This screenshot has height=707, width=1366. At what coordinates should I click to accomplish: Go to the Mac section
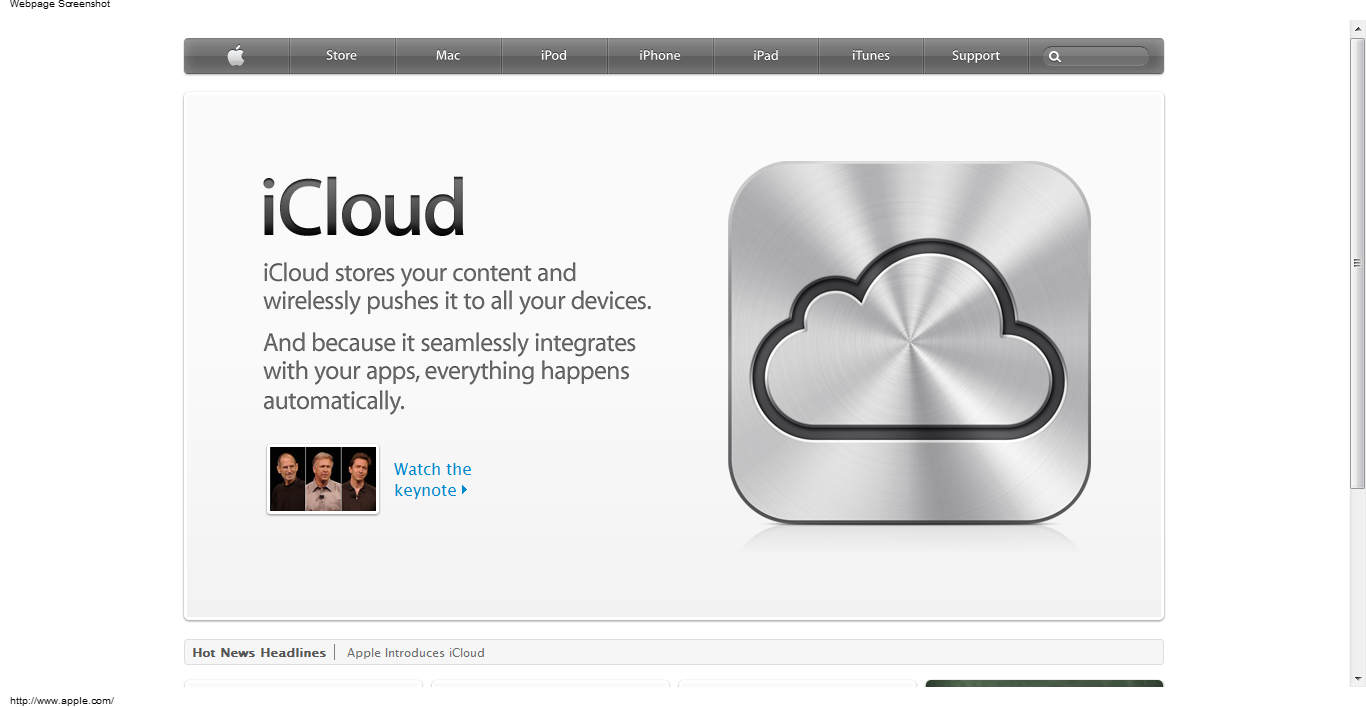pyautogui.click(x=448, y=56)
